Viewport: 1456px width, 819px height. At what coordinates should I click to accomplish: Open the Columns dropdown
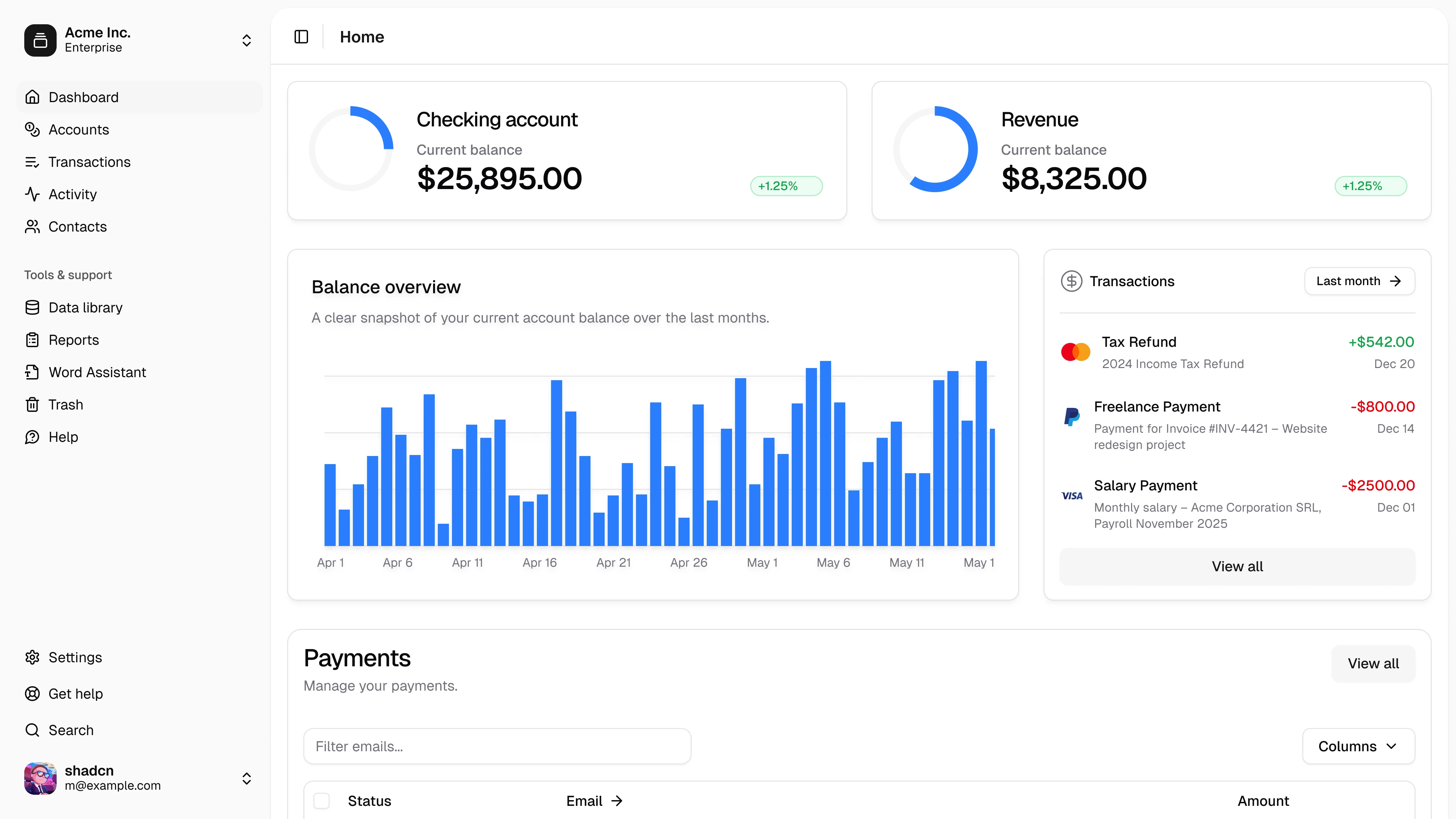pos(1358,746)
